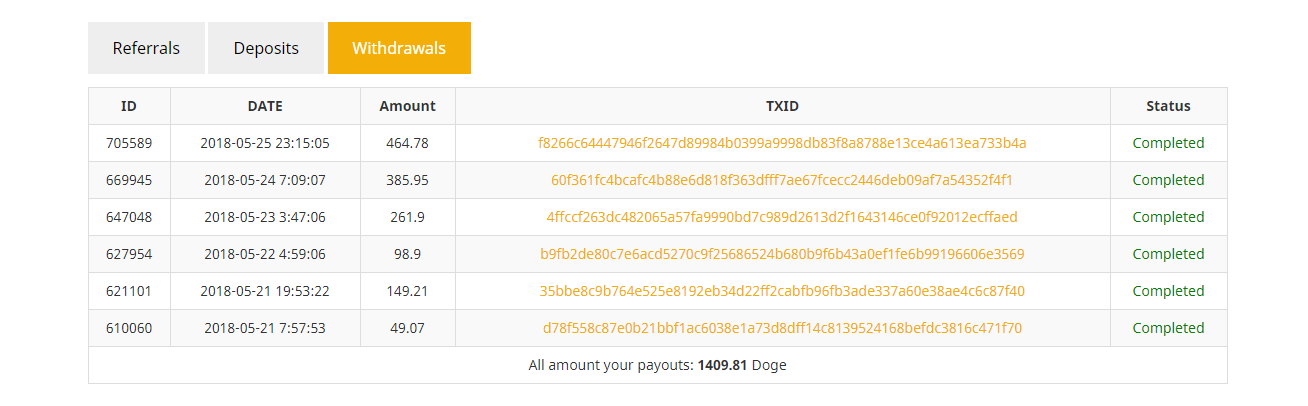Click the Status column header
The width and height of the screenshot is (1308, 406).
[1168, 106]
